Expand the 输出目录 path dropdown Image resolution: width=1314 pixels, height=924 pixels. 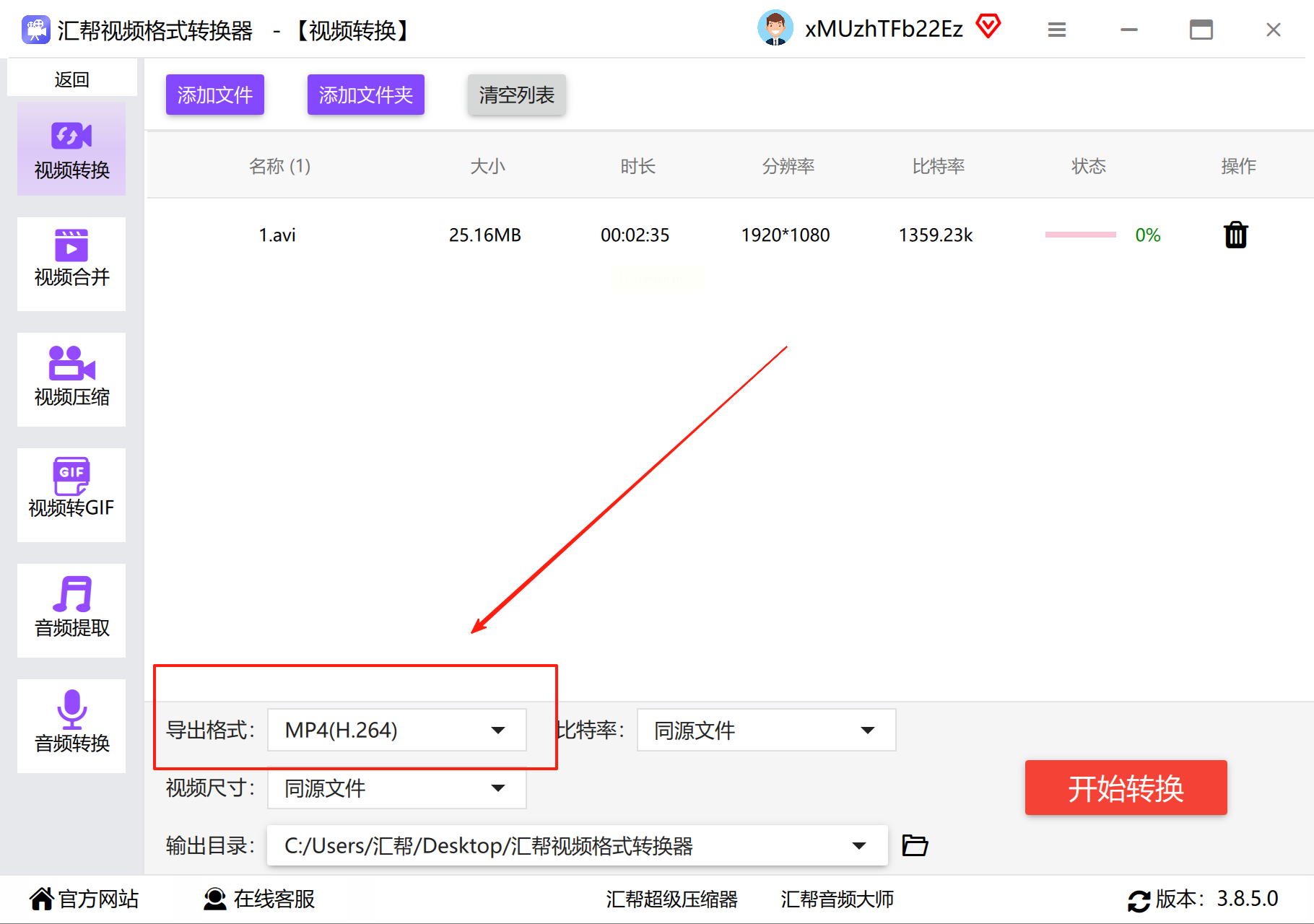tap(577, 845)
